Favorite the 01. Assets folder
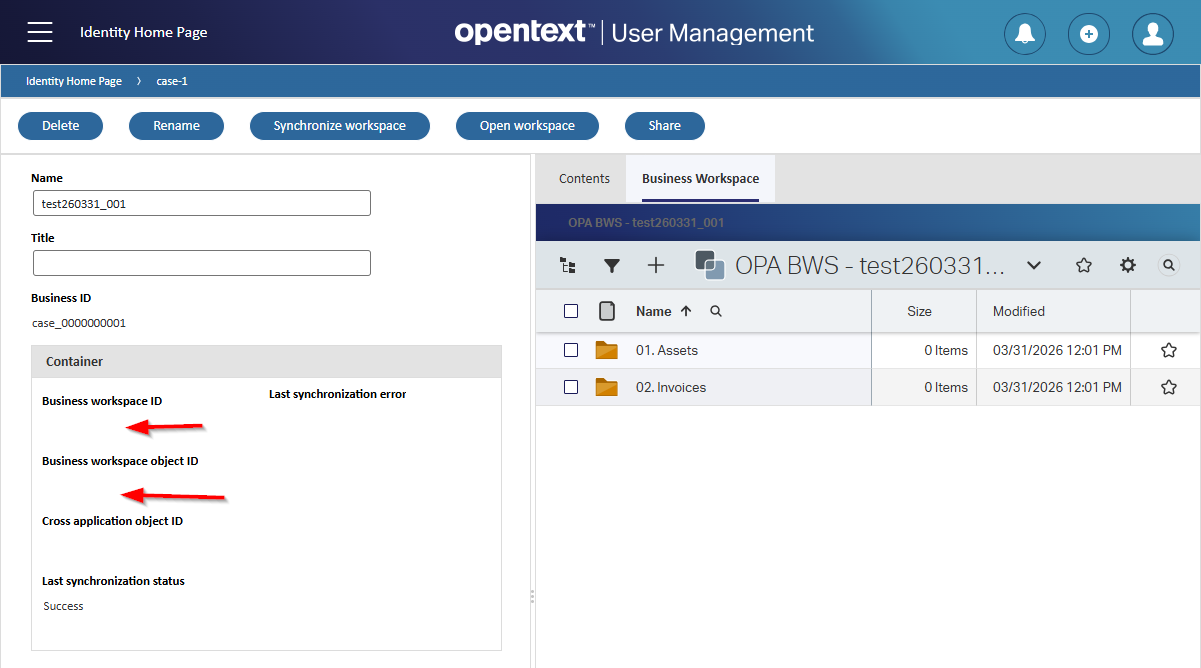The height and width of the screenshot is (668, 1201). pyautogui.click(x=1169, y=350)
